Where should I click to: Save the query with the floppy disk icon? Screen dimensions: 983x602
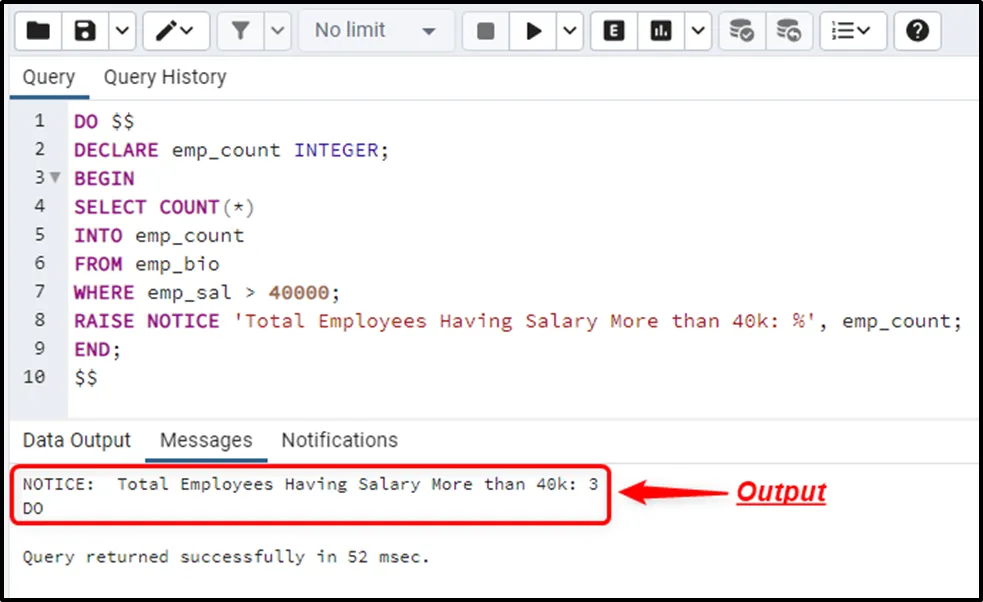click(x=85, y=31)
